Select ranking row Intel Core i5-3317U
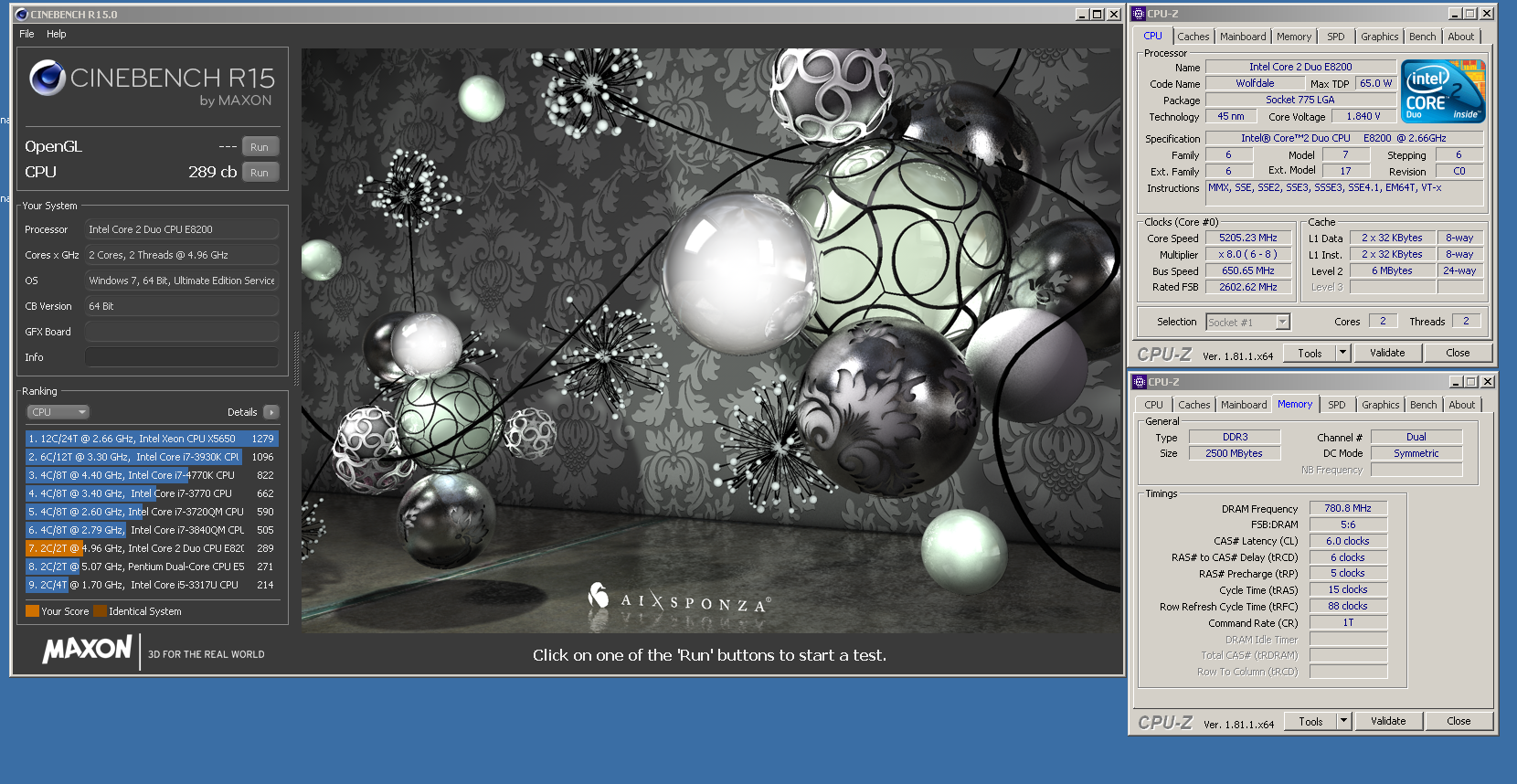This screenshot has height=784, width=1517. 152,585
